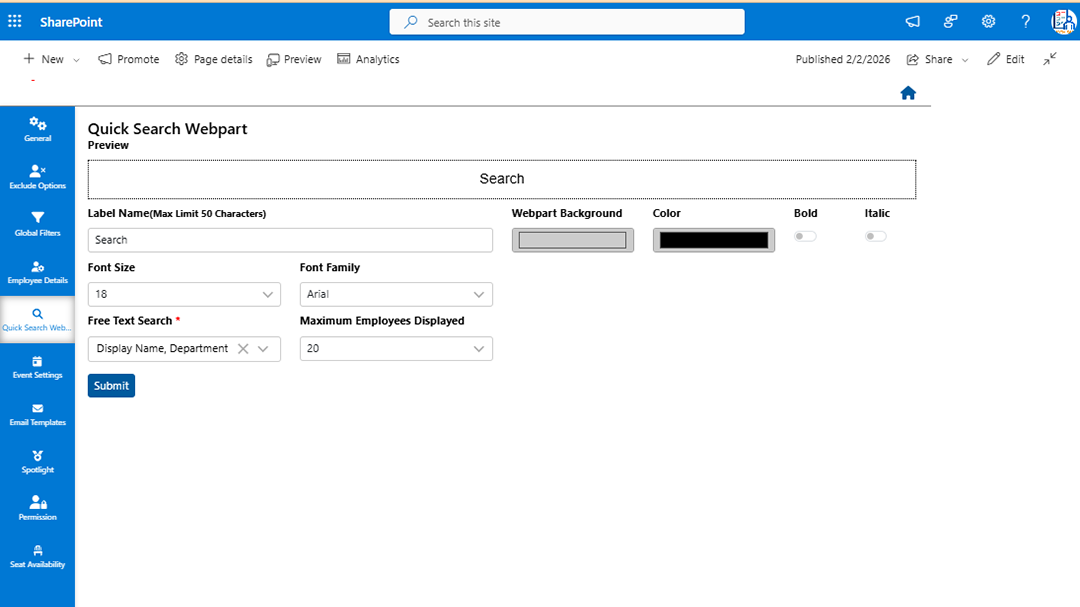Image resolution: width=1080 pixels, height=607 pixels.
Task: Click the home icon above the page
Action: [907, 92]
